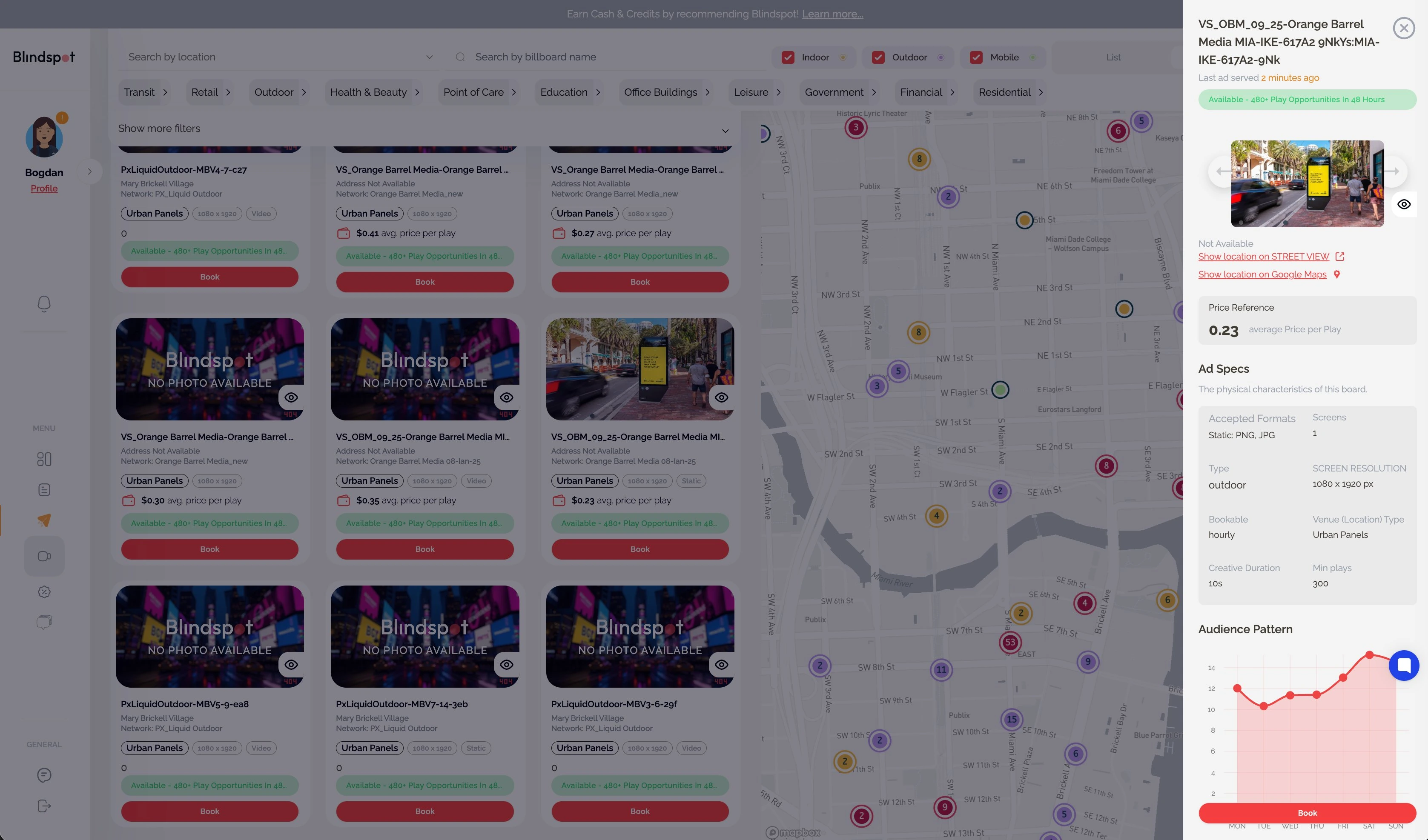Click eye icon on the $0.35 VS_OBM card
Screen dimensions: 1428x840
coord(507,397)
